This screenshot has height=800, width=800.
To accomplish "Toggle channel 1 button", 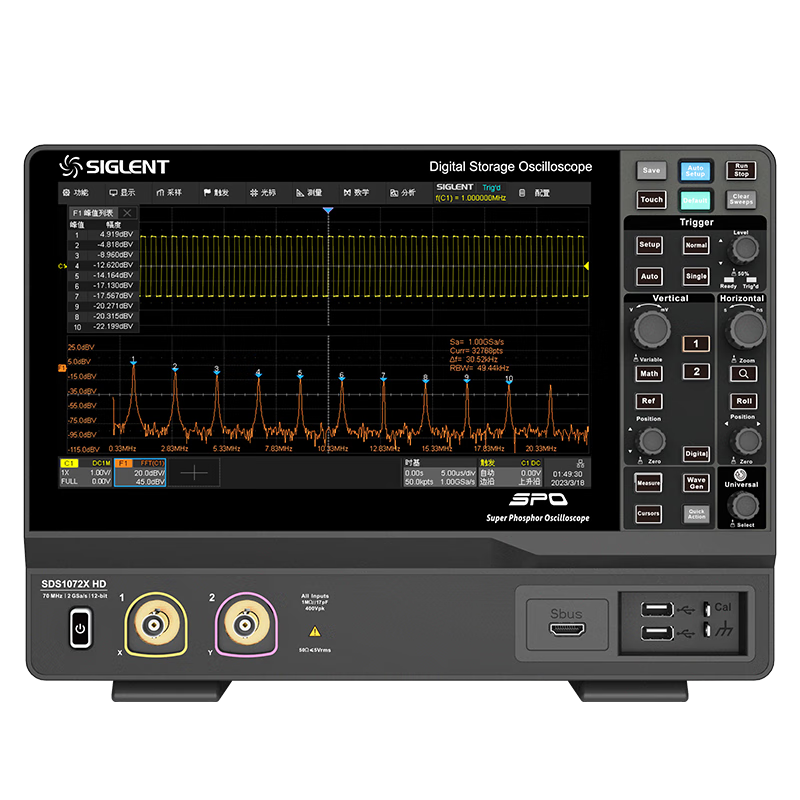I will tap(696, 344).
